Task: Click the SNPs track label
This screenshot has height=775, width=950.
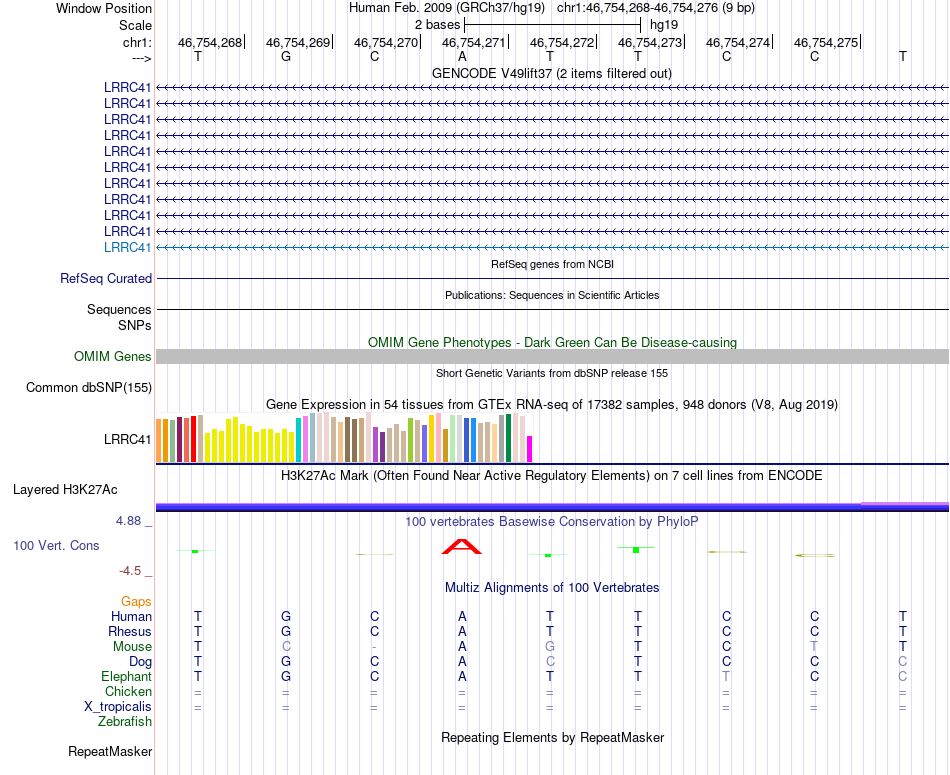Action: (135, 325)
